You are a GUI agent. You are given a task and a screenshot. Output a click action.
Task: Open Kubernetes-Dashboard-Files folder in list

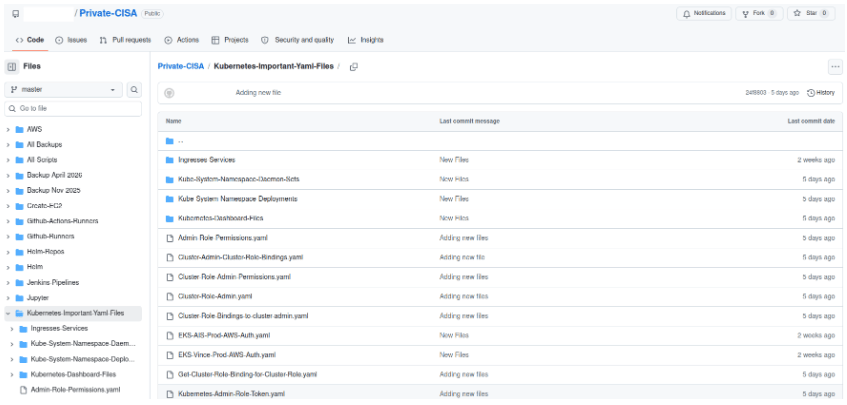(220, 218)
